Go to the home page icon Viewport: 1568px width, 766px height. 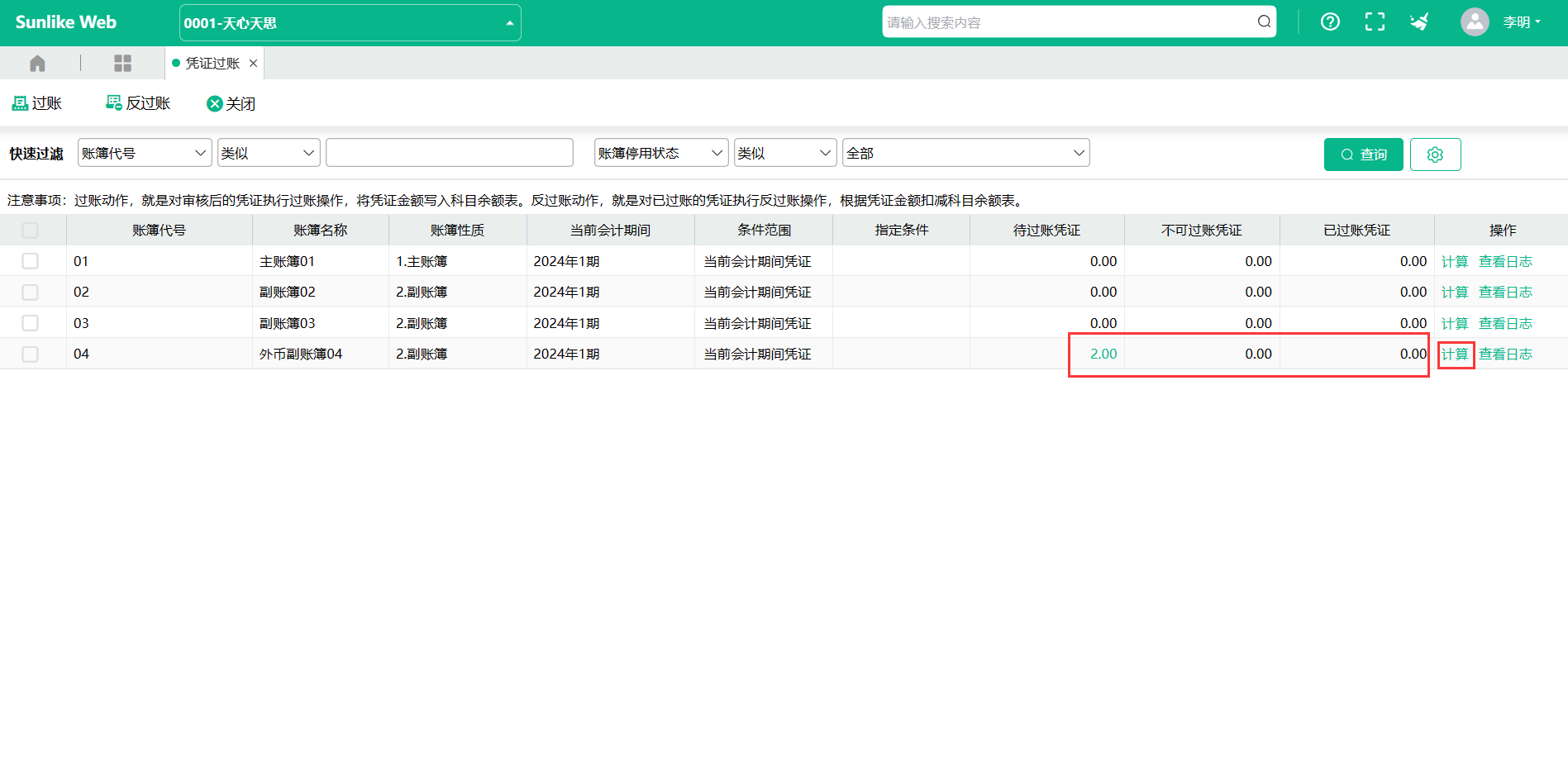[x=37, y=64]
